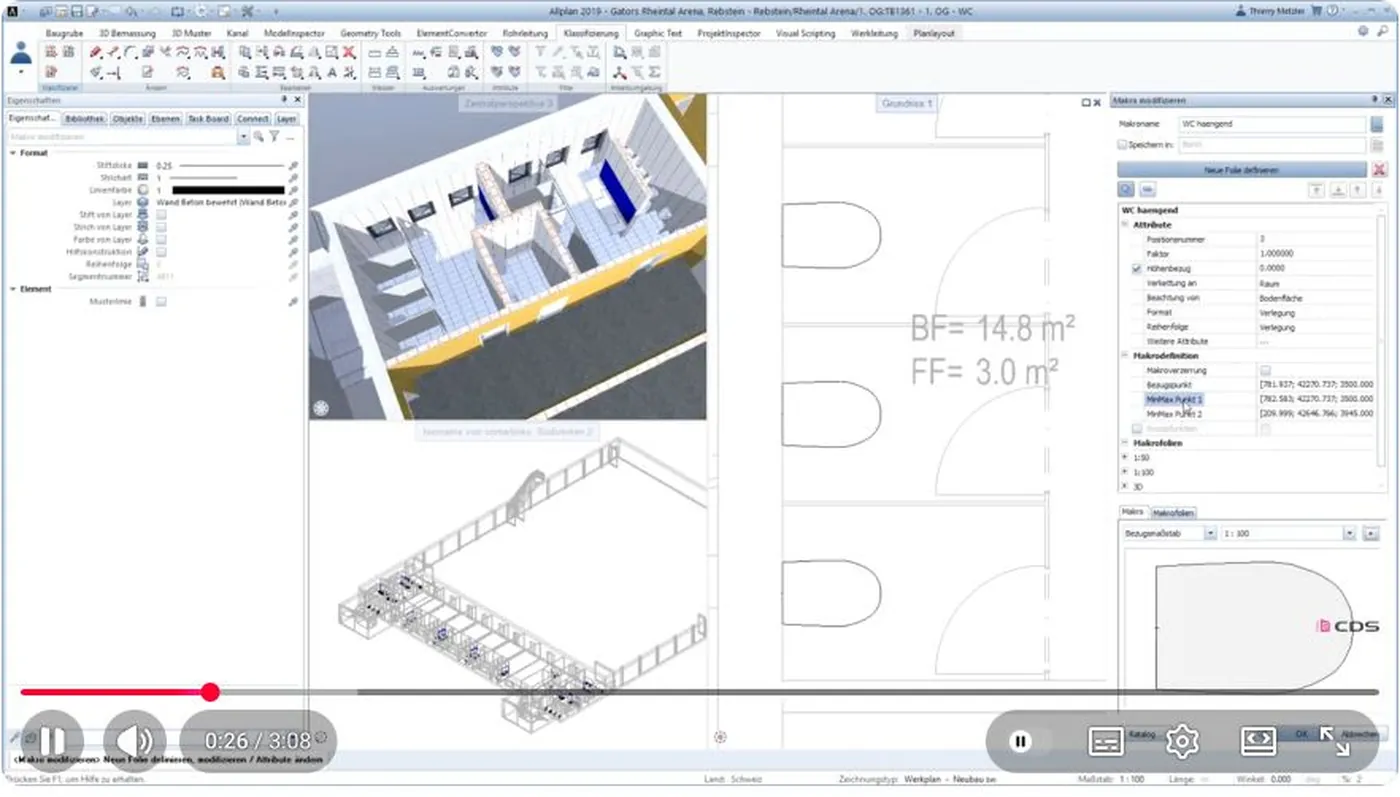1400x797 pixels.
Task: Turn on subtitles in the video player
Action: tap(1105, 741)
